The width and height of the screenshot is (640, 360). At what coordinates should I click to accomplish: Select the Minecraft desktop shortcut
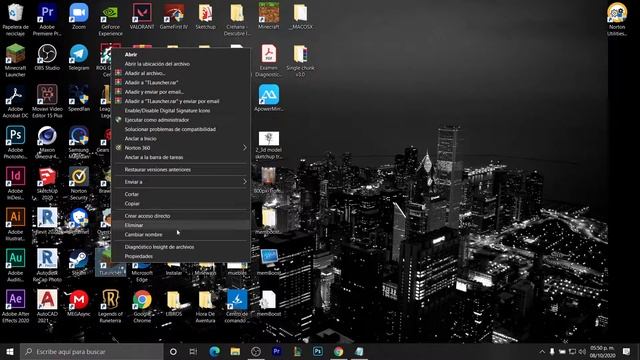tap(269, 16)
